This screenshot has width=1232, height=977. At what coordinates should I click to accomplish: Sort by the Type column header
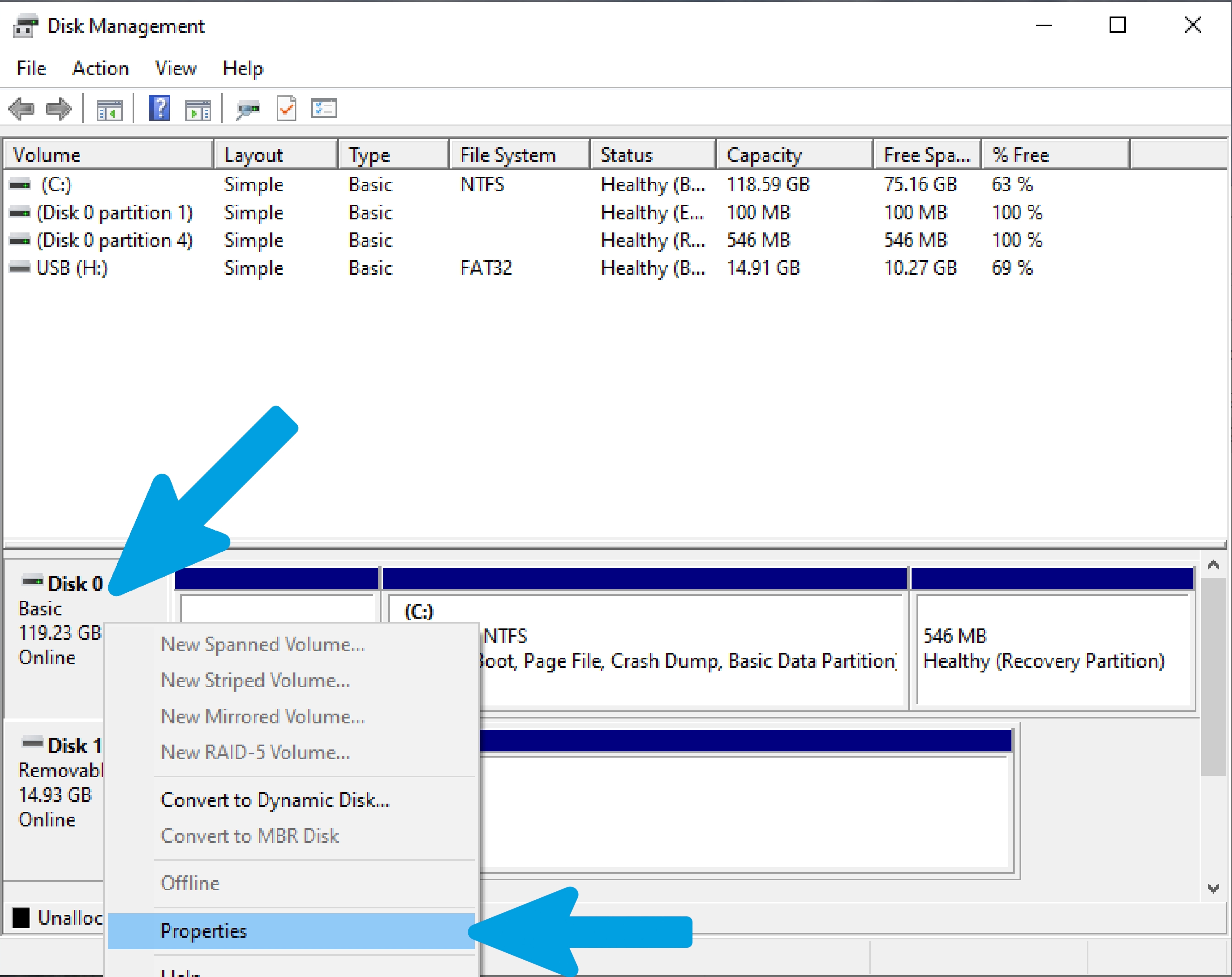(x=394, y=155)
